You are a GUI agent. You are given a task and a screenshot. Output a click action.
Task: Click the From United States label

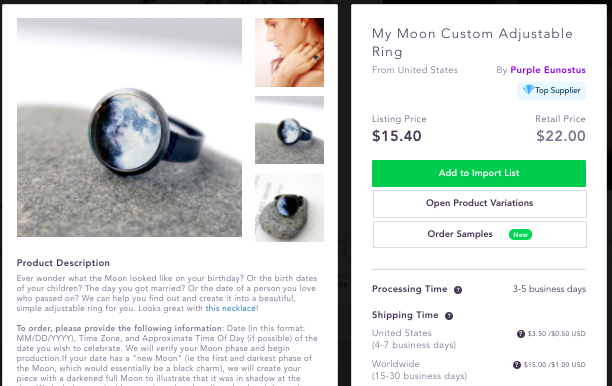coord(415,70)
